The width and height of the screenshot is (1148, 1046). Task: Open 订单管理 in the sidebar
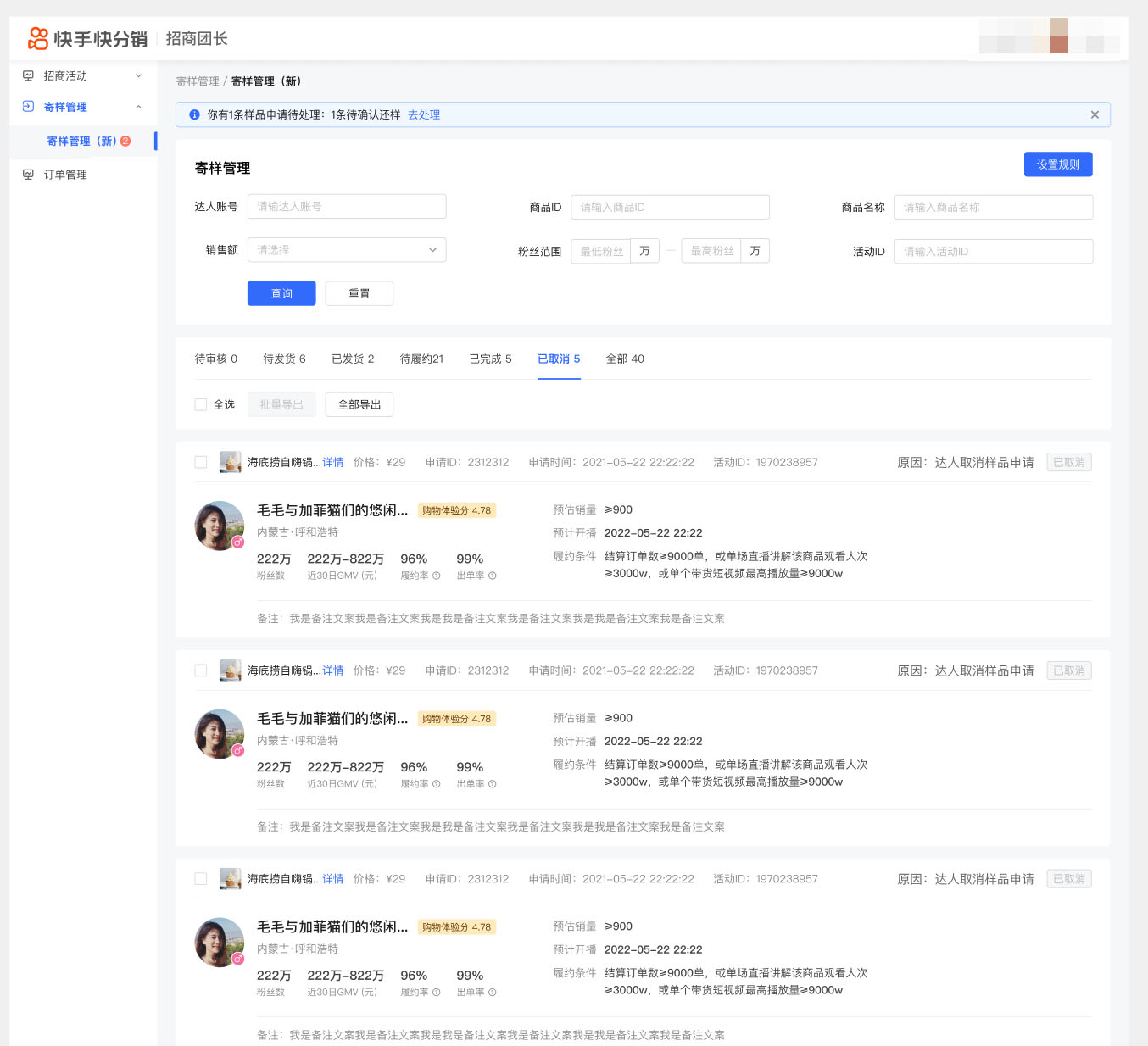click(x=66, y=175)
